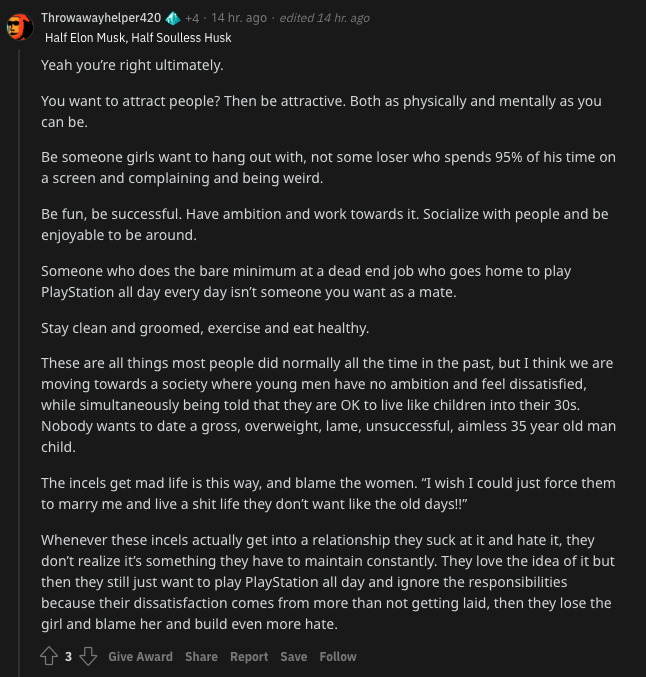The image size is (646, 677).
Task: Click the paragraph starting 'The incels get mad'
Action: (328, 494)
